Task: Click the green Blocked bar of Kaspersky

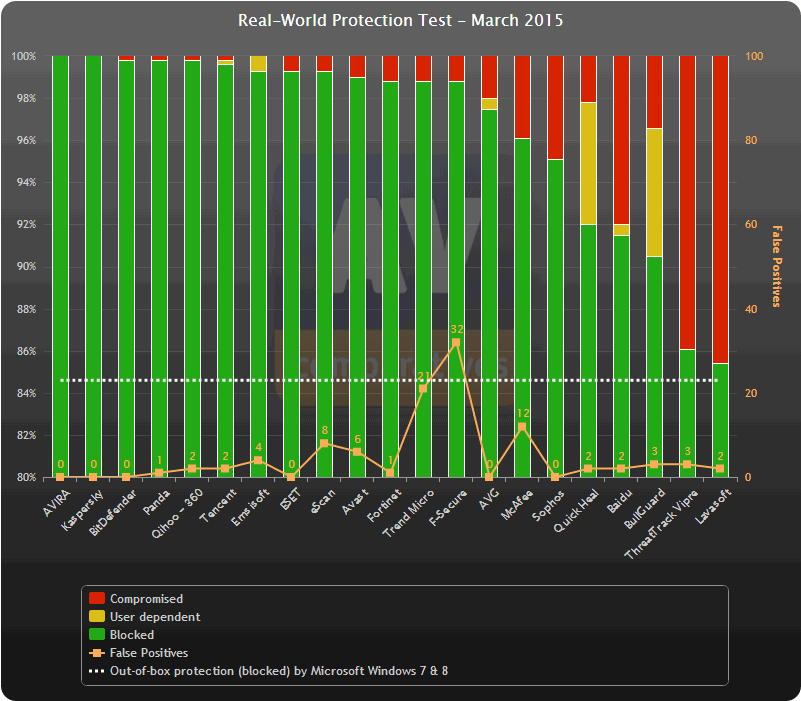Action: [93, 266]
